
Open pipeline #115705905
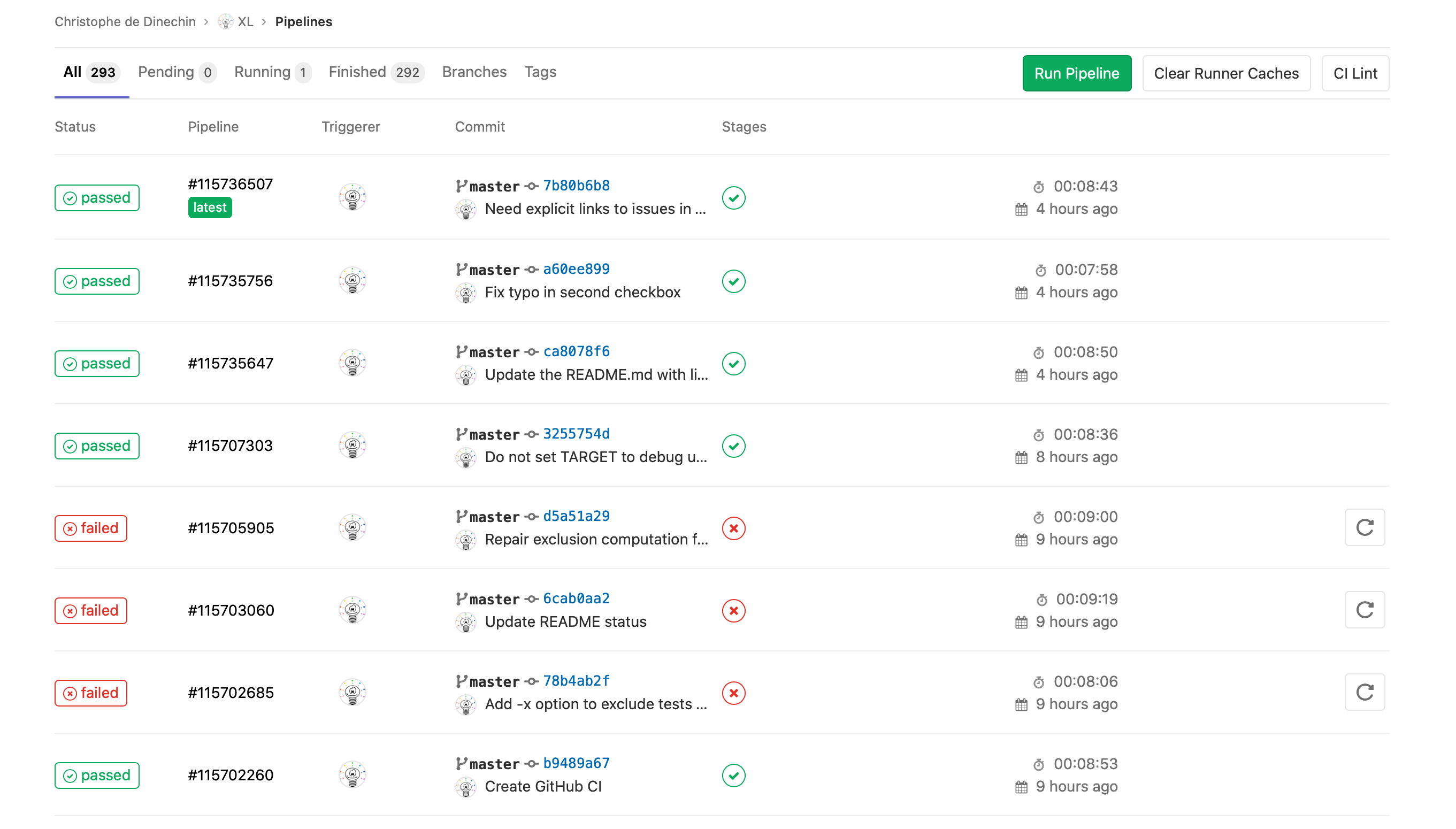pos(231,528)
